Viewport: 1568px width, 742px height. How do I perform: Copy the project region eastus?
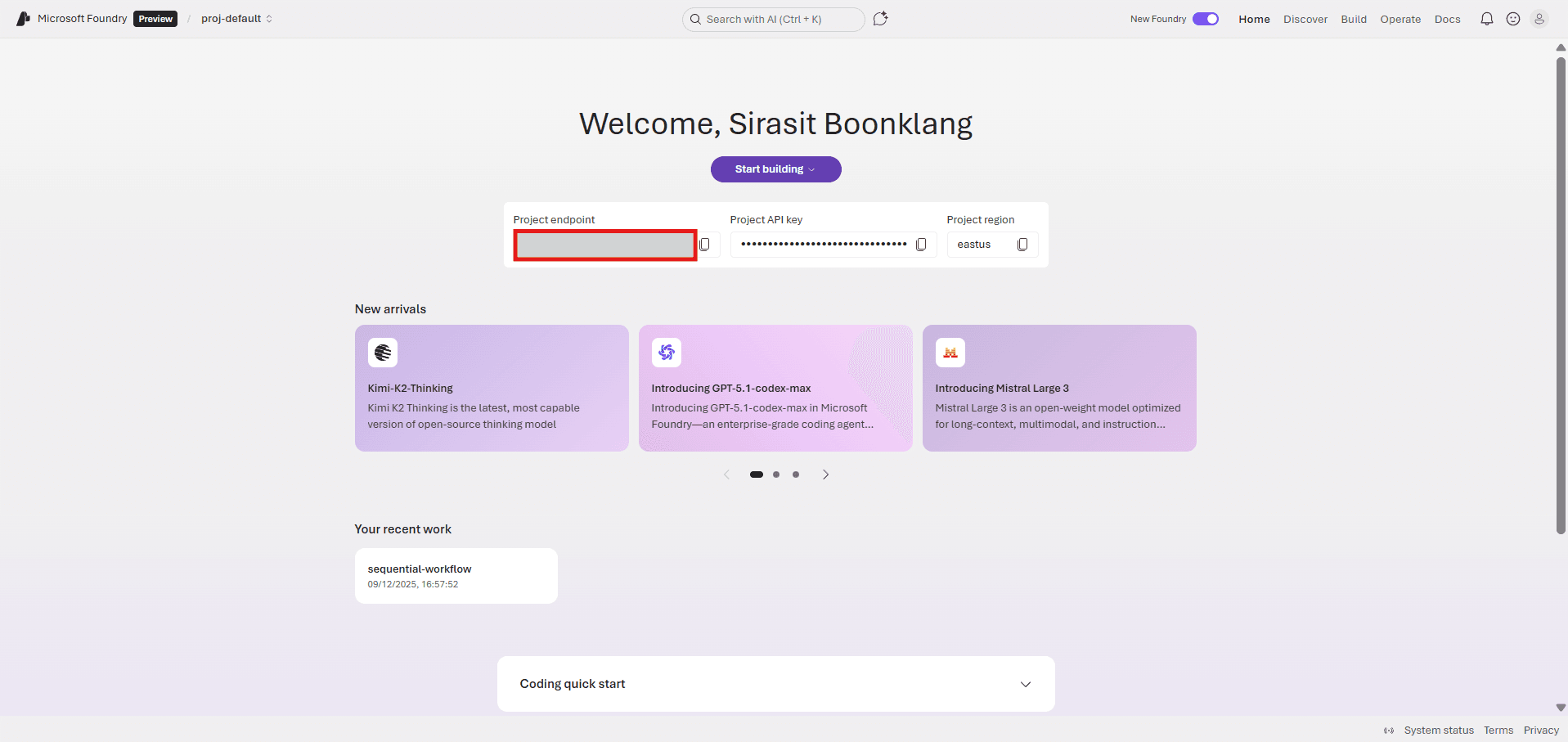point(1022,245)
